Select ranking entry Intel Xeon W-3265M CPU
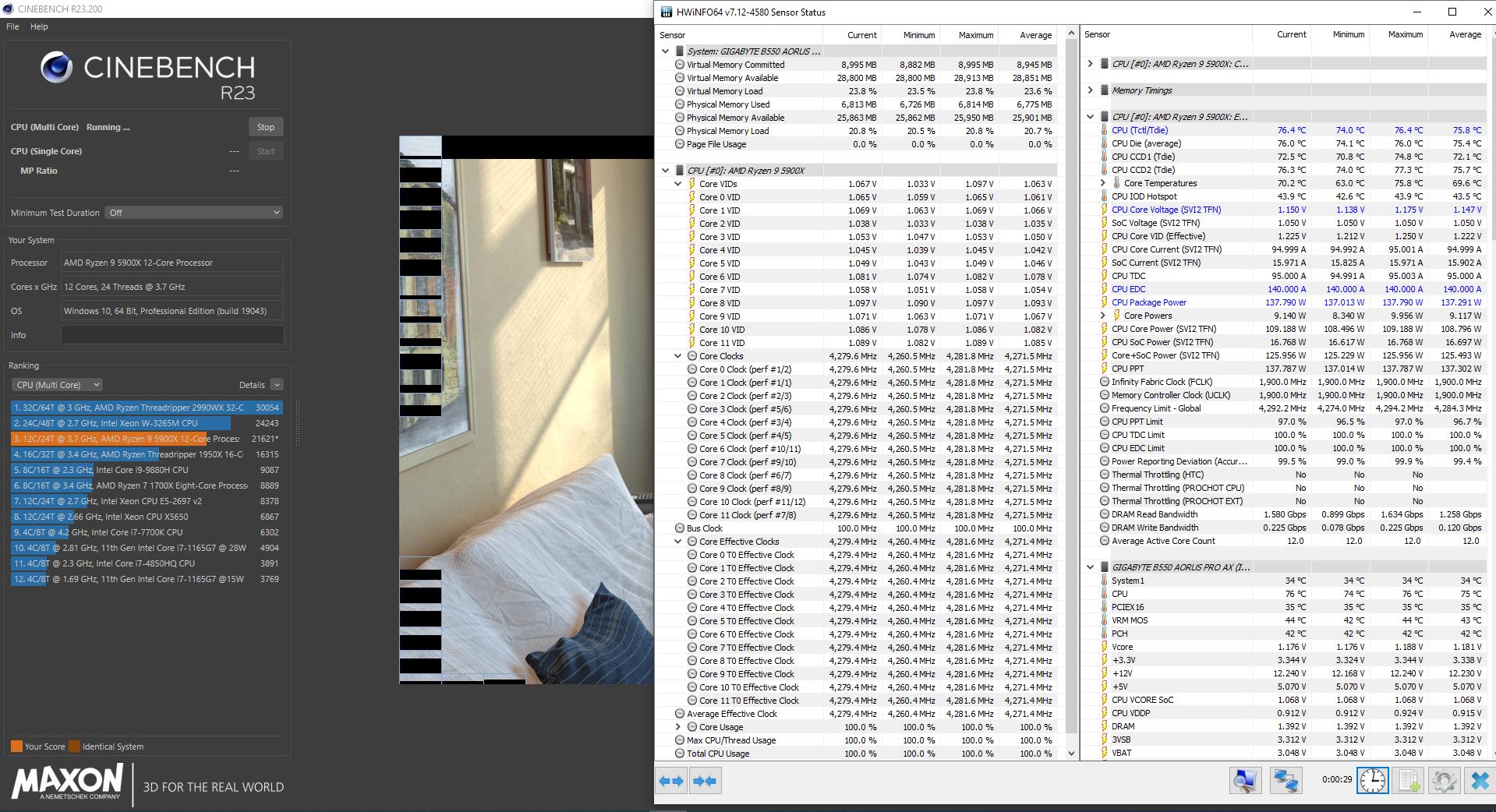Image resolution: width=1496 pixels, height=812 pixels. click(147, 423)
